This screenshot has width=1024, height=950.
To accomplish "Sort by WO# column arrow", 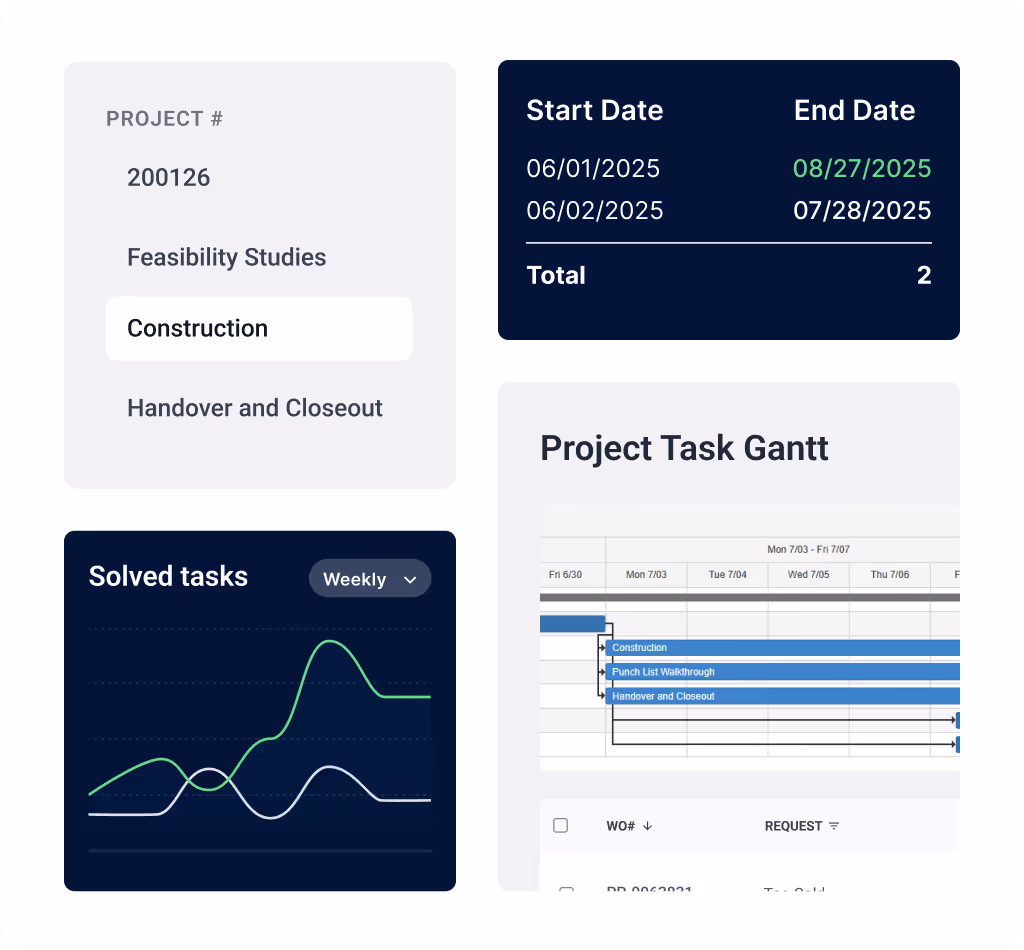I will point(647,826).
